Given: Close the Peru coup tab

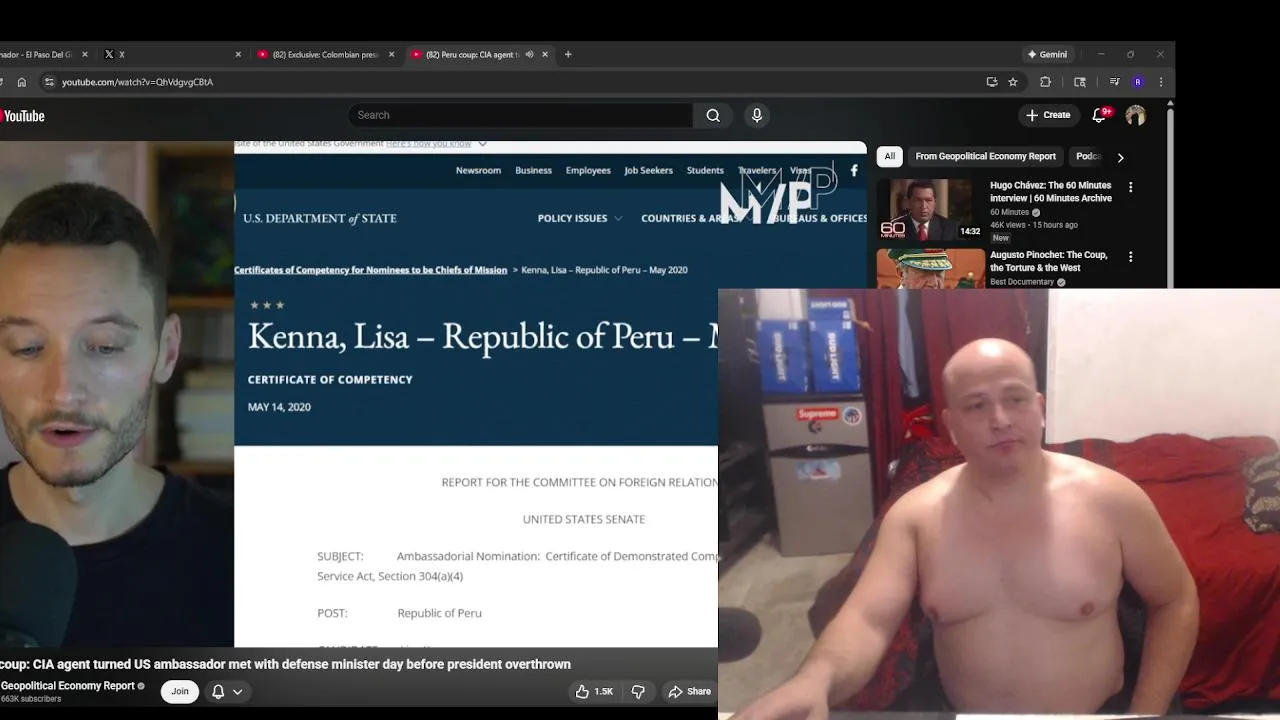Looking at the screenshot, I should pyautogui.click(x=545, y=54).
